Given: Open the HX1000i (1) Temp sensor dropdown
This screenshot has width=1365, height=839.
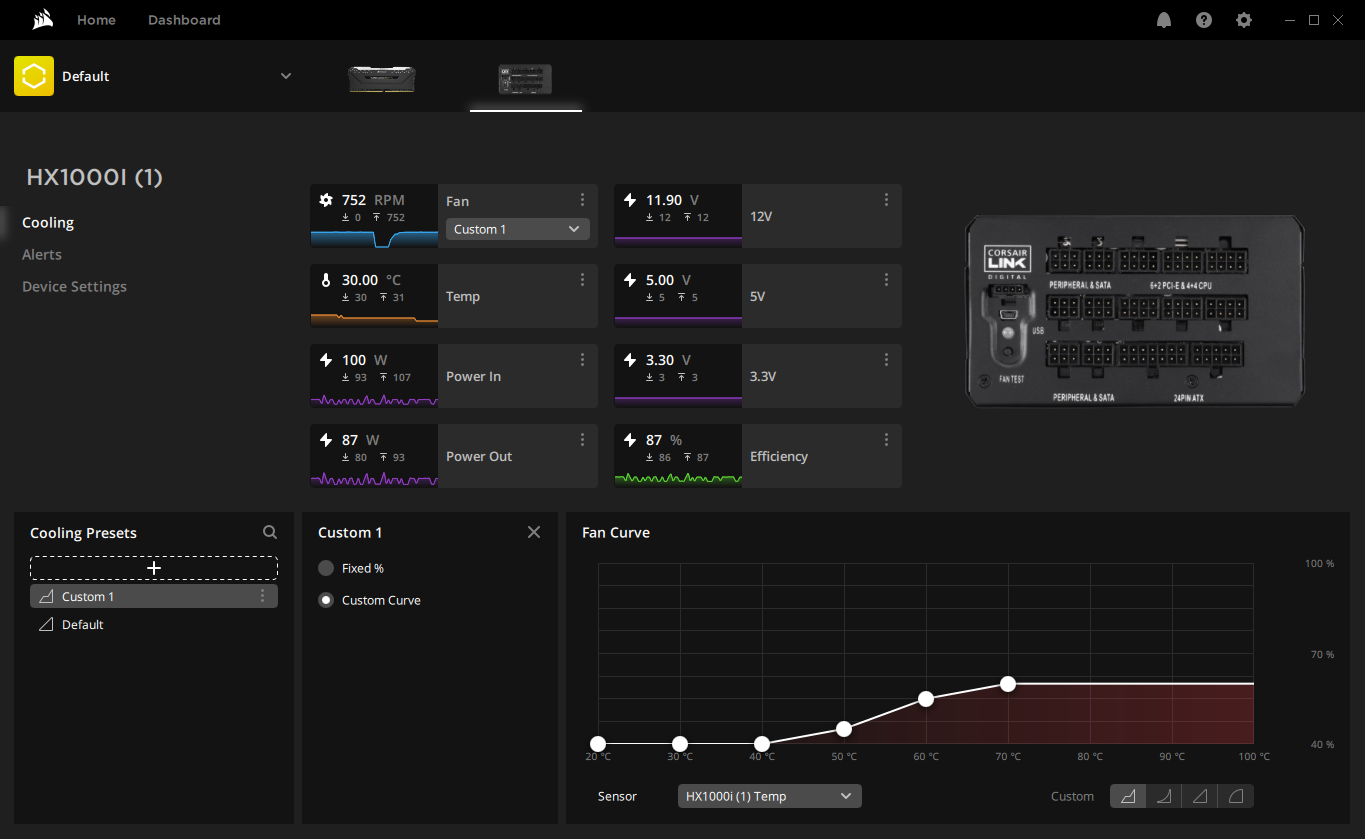Looking at the screenshot, I should coord(769,796).
